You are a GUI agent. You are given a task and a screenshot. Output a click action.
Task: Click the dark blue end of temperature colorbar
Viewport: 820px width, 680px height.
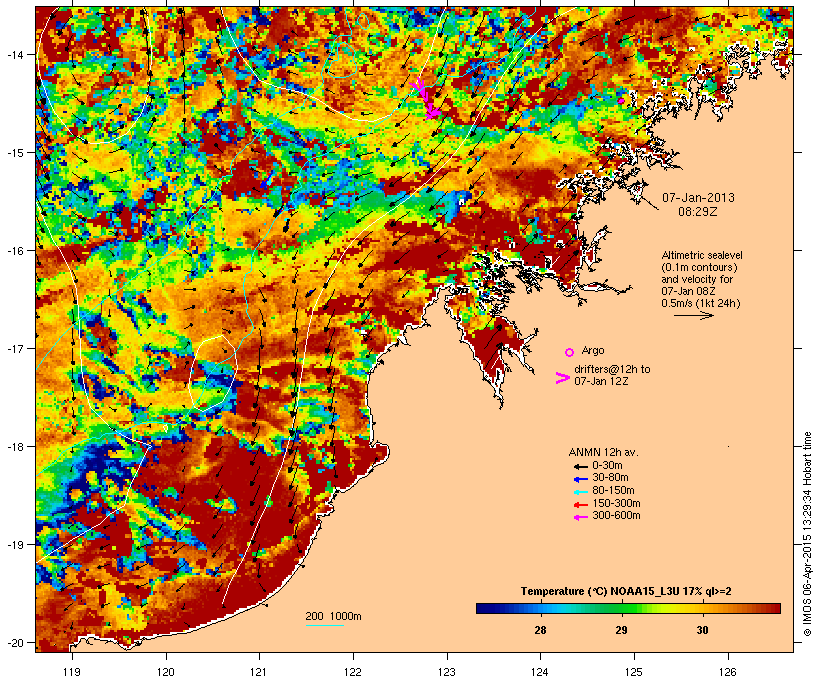point(482,608)
